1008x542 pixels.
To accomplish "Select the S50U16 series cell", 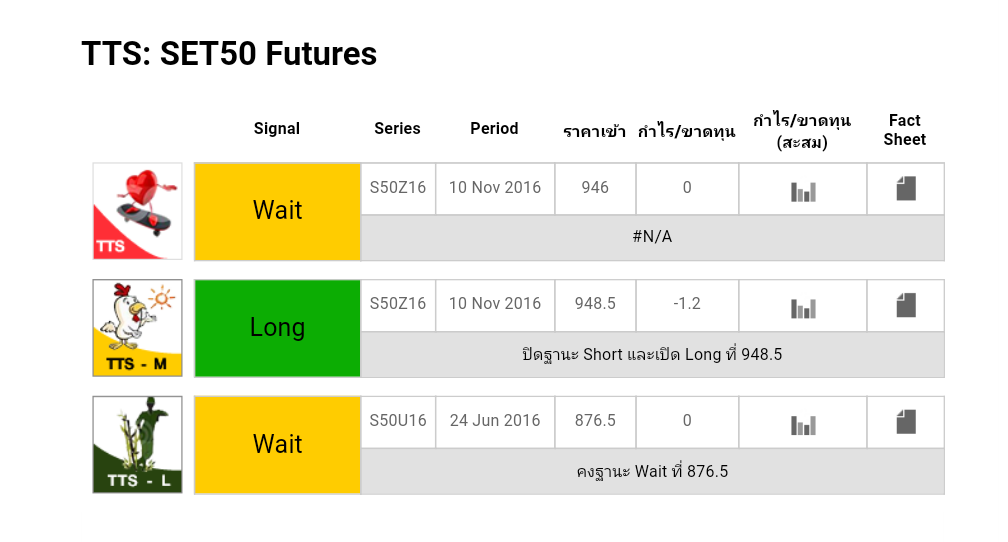I will click(x=398, y=421).
